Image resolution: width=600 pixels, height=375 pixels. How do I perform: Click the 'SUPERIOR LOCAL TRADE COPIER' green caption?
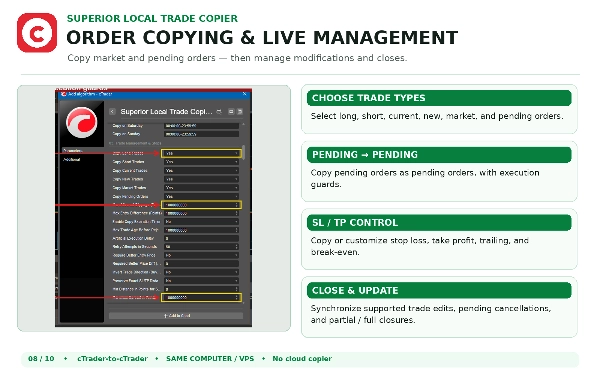(x=152, y=18)
